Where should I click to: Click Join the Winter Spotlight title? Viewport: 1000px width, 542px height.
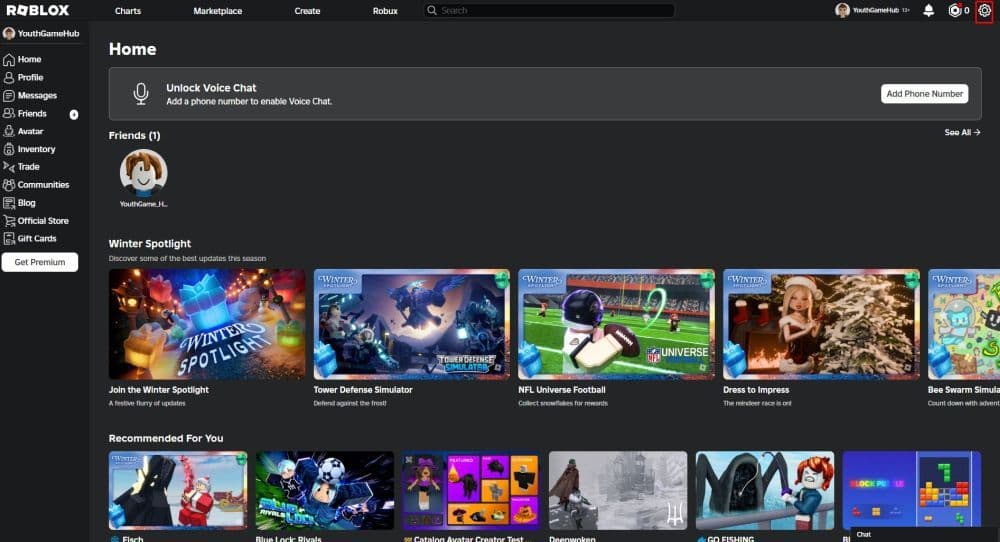159,390
